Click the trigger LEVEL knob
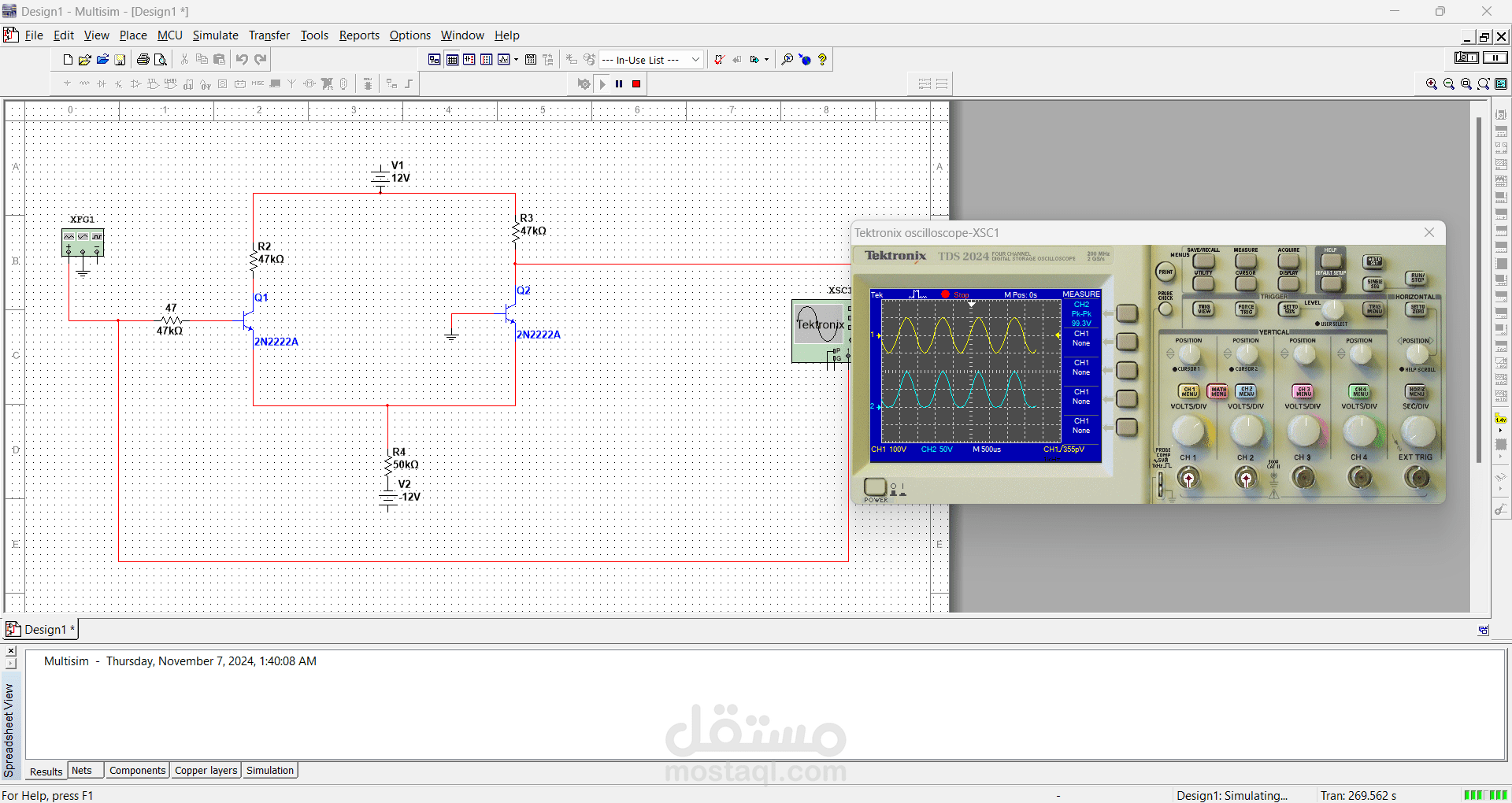Screen dimensions: 1512x803 [1332, 309]
